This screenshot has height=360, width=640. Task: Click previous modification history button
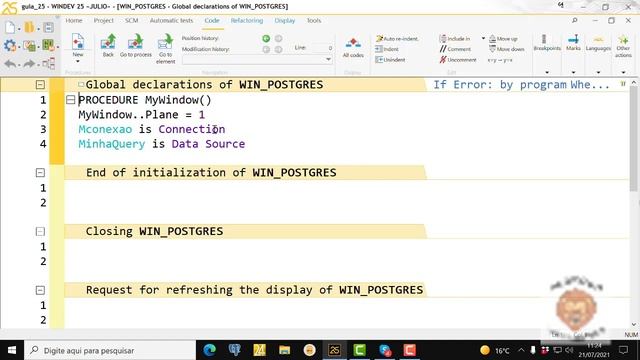coord(266,49)
